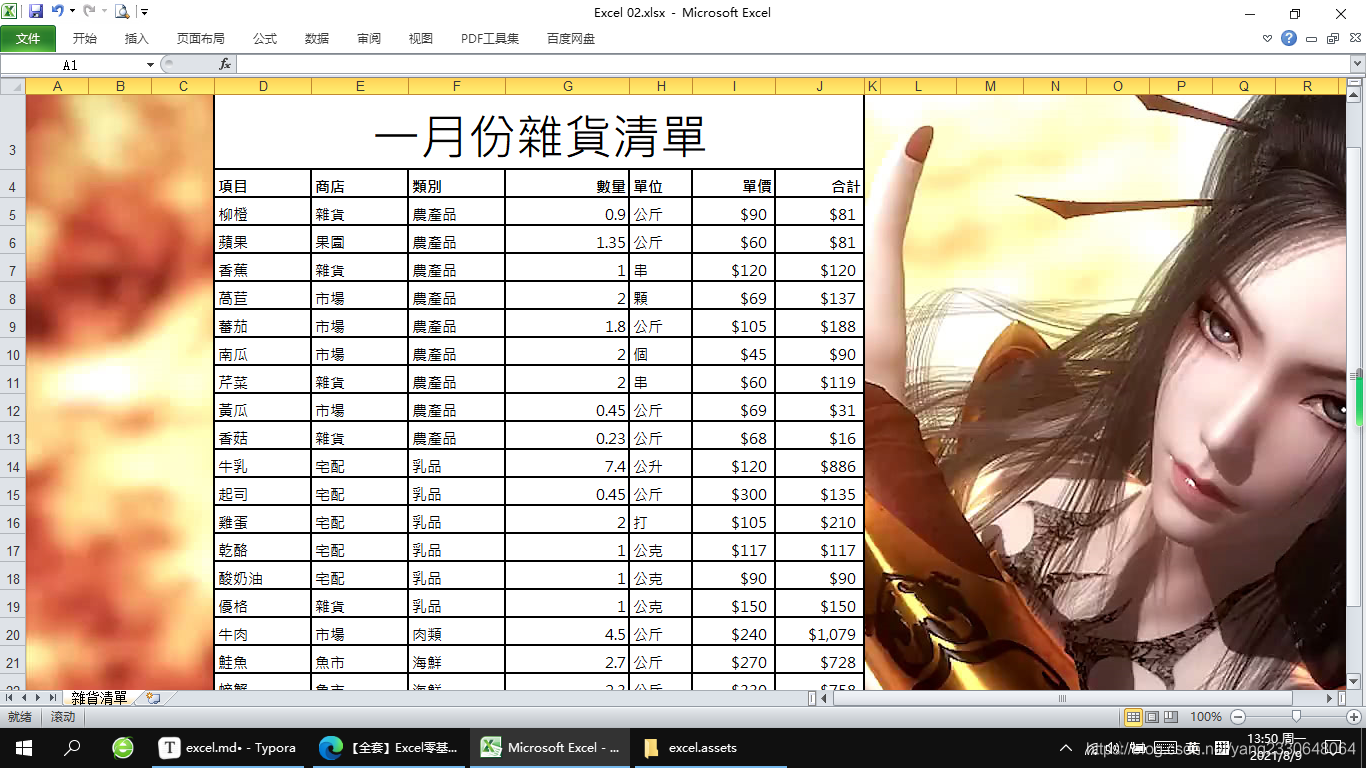Insert a new worksheet via tab icon

coord(153,698)
